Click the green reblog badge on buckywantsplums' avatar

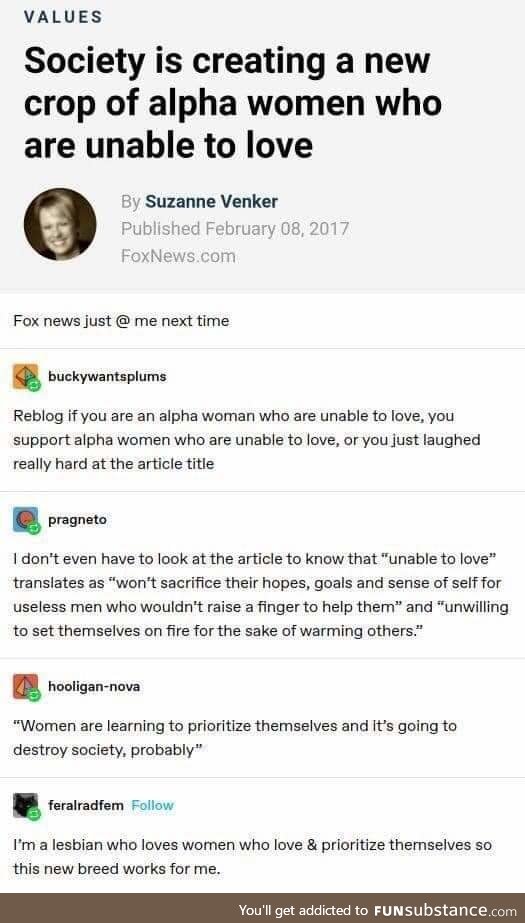tap(34, 385)
